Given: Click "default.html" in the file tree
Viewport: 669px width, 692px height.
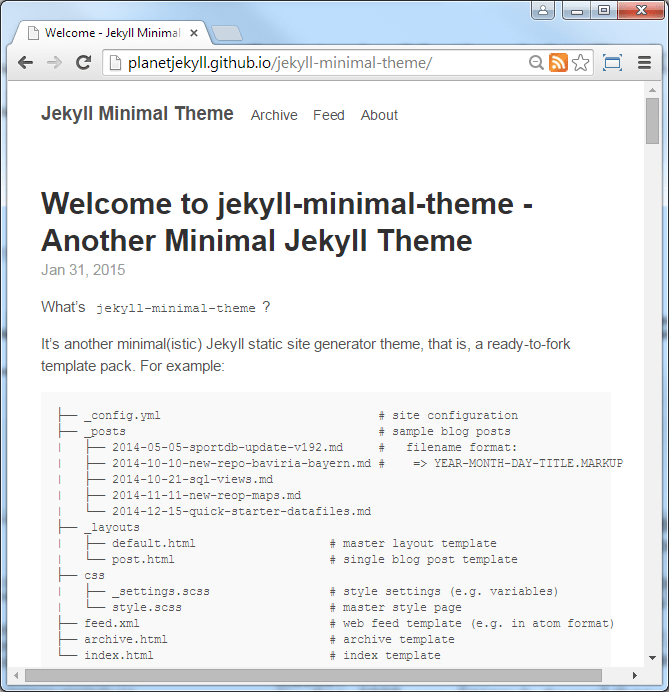Looking at the screenshot, I should [x=154, y=543].
